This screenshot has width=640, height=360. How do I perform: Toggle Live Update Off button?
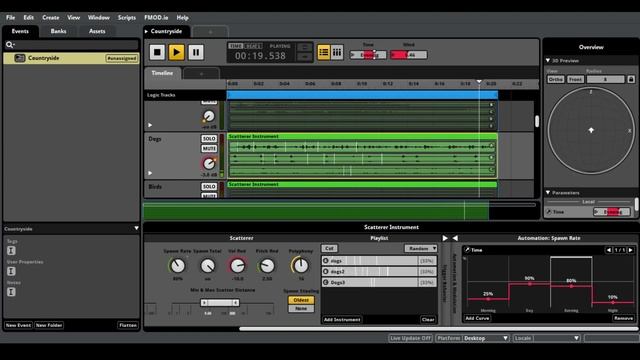(410, 338)
